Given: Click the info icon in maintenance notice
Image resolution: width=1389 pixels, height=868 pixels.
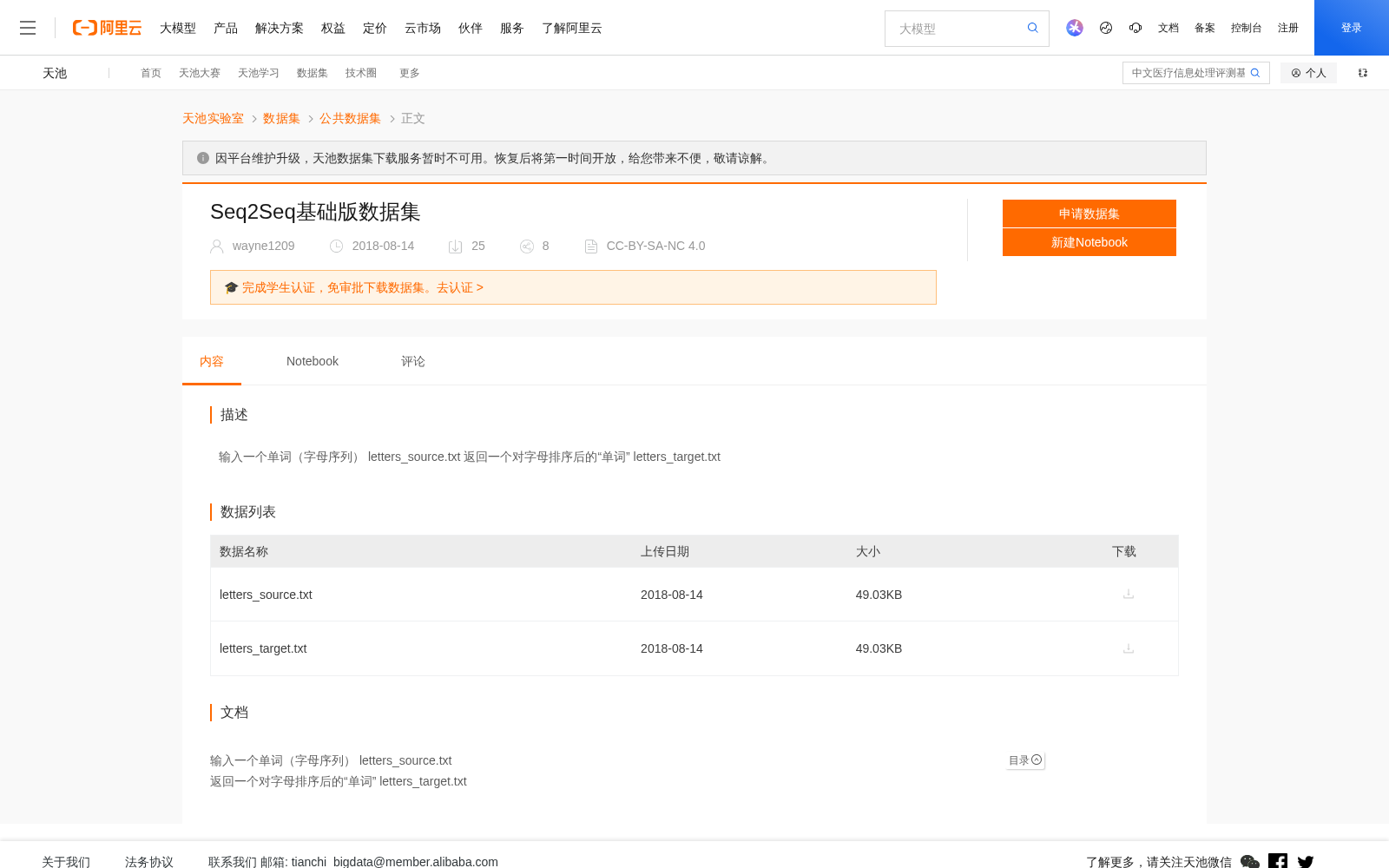Looking at the screenshot, I should [x=203, y=158].
